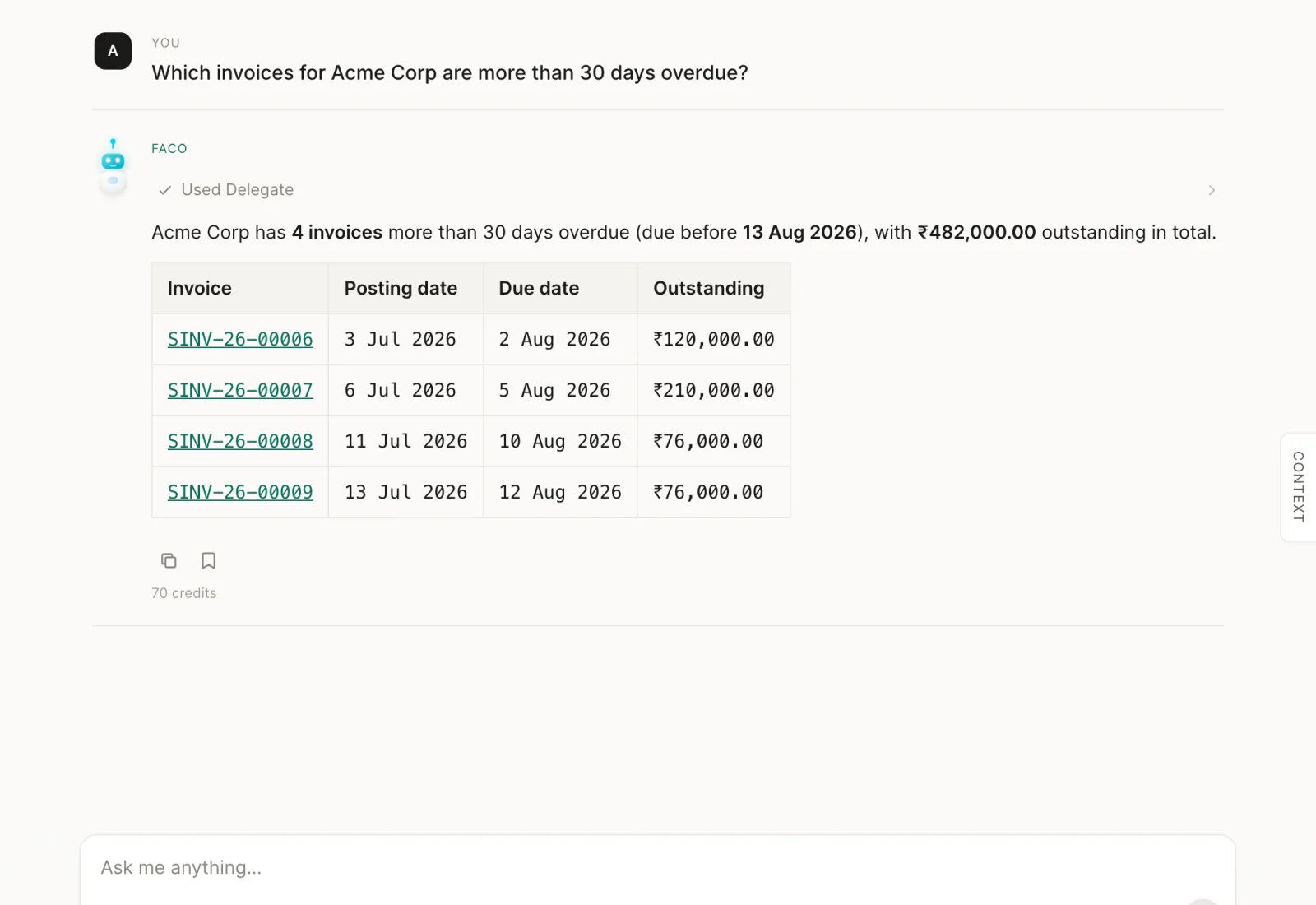1316x905 pixels.
Task: Click the total ₹482,000.00 in summary
Action: point(976,233)
